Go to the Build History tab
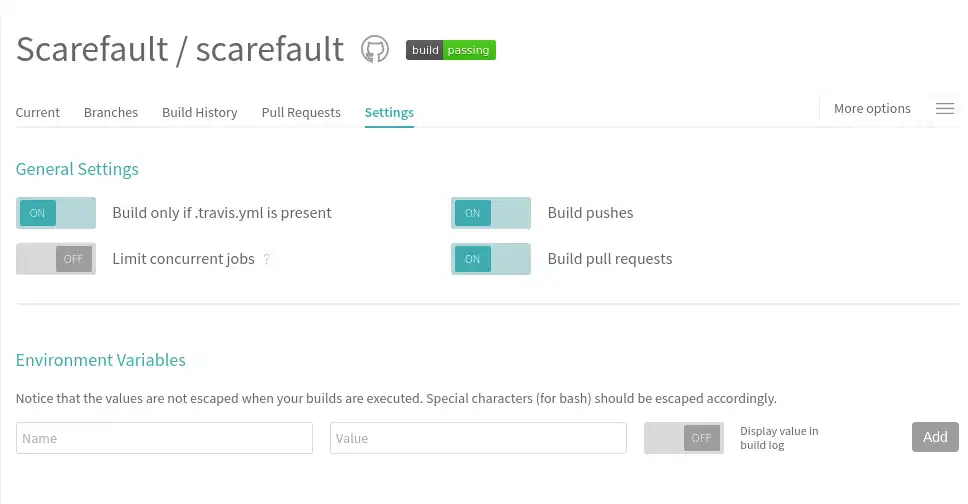The image size is (968, 504). [x=200, y=113]
